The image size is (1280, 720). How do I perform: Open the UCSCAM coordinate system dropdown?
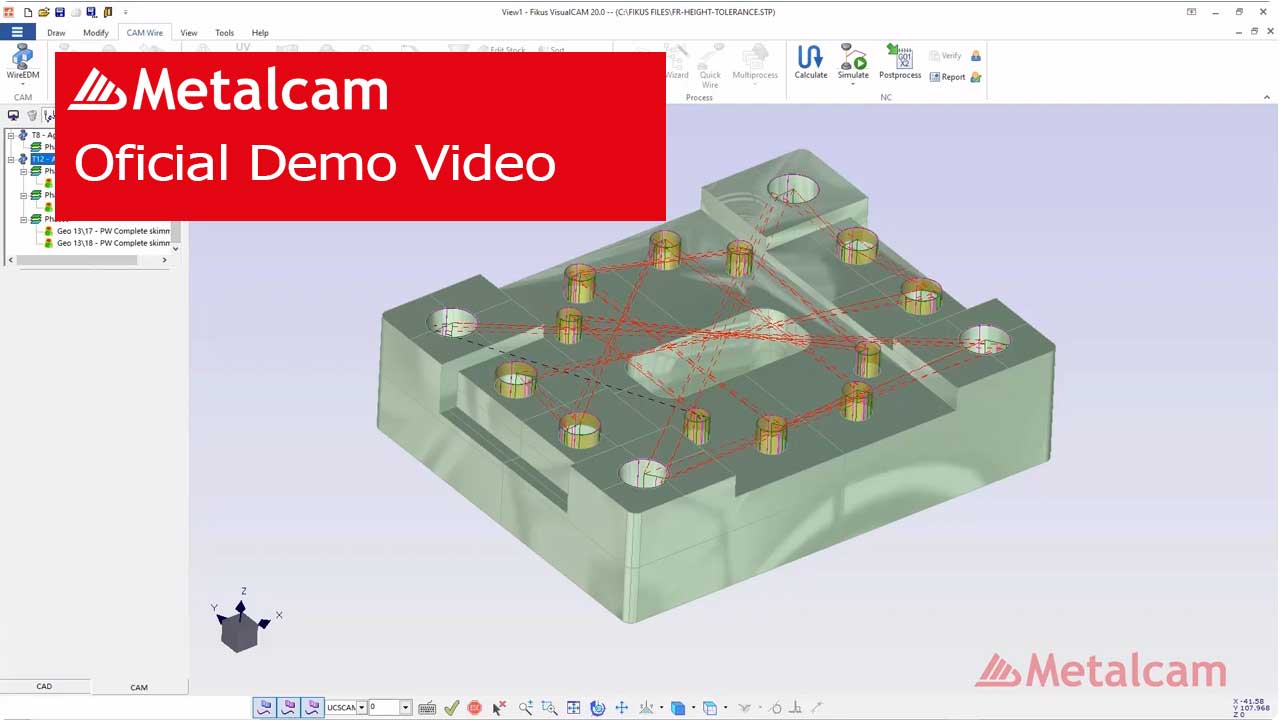[361, 708]
